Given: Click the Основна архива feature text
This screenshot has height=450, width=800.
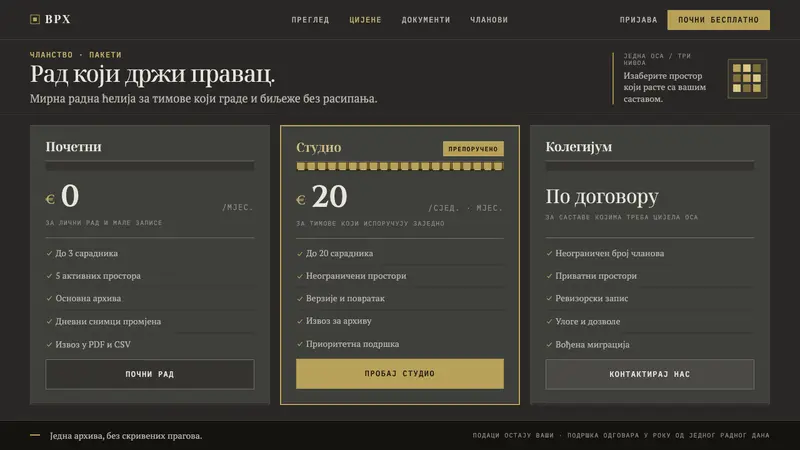Looking at the screenshot, I should pos(88,298).
